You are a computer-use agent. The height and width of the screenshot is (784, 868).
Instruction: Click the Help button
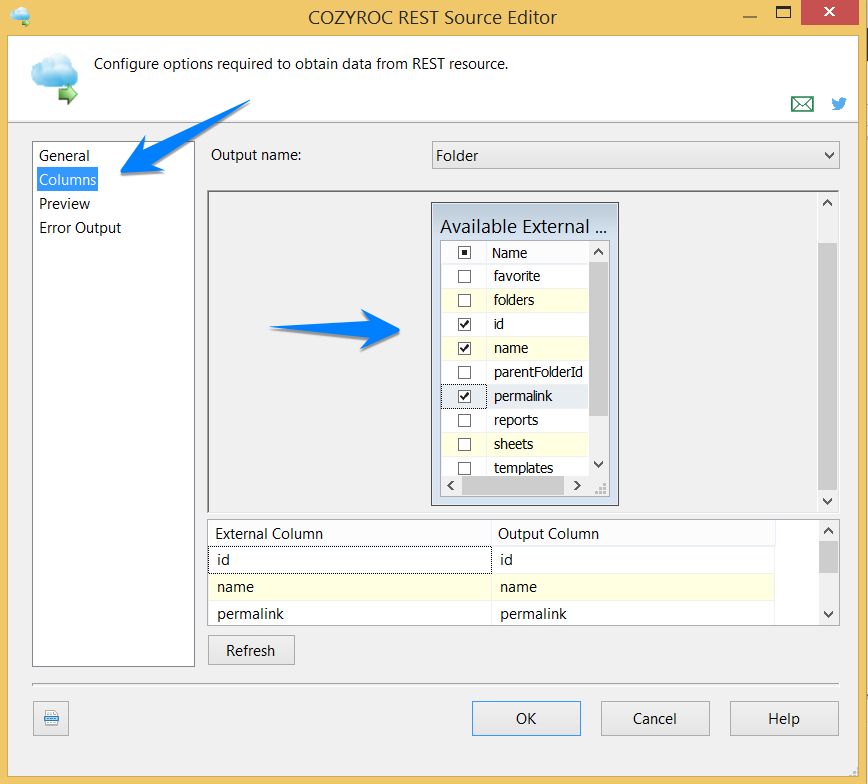click(x=784, y=718)
